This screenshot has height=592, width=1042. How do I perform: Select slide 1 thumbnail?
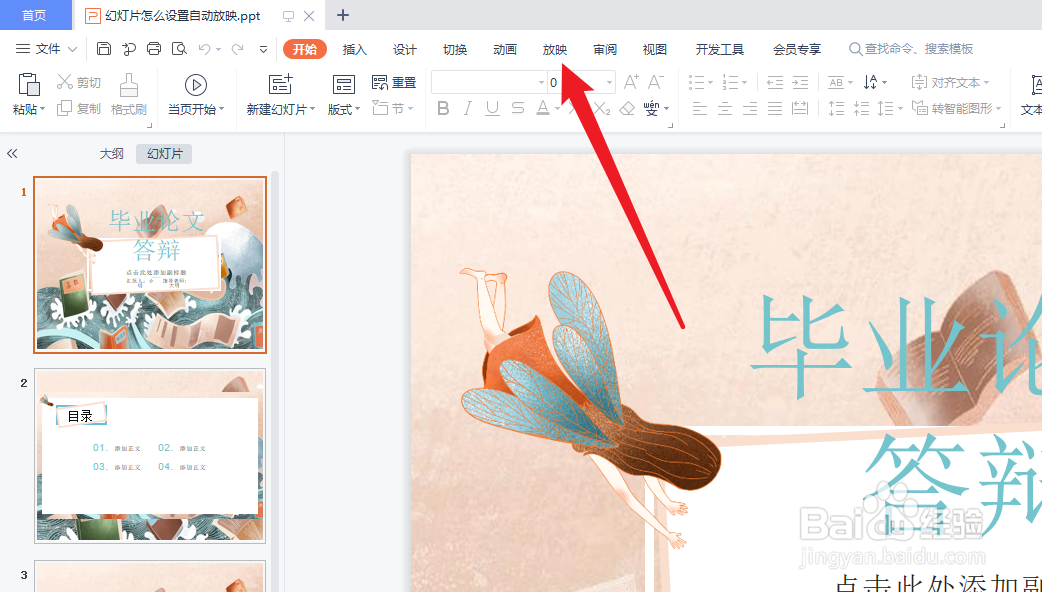(x=150, y=264)
